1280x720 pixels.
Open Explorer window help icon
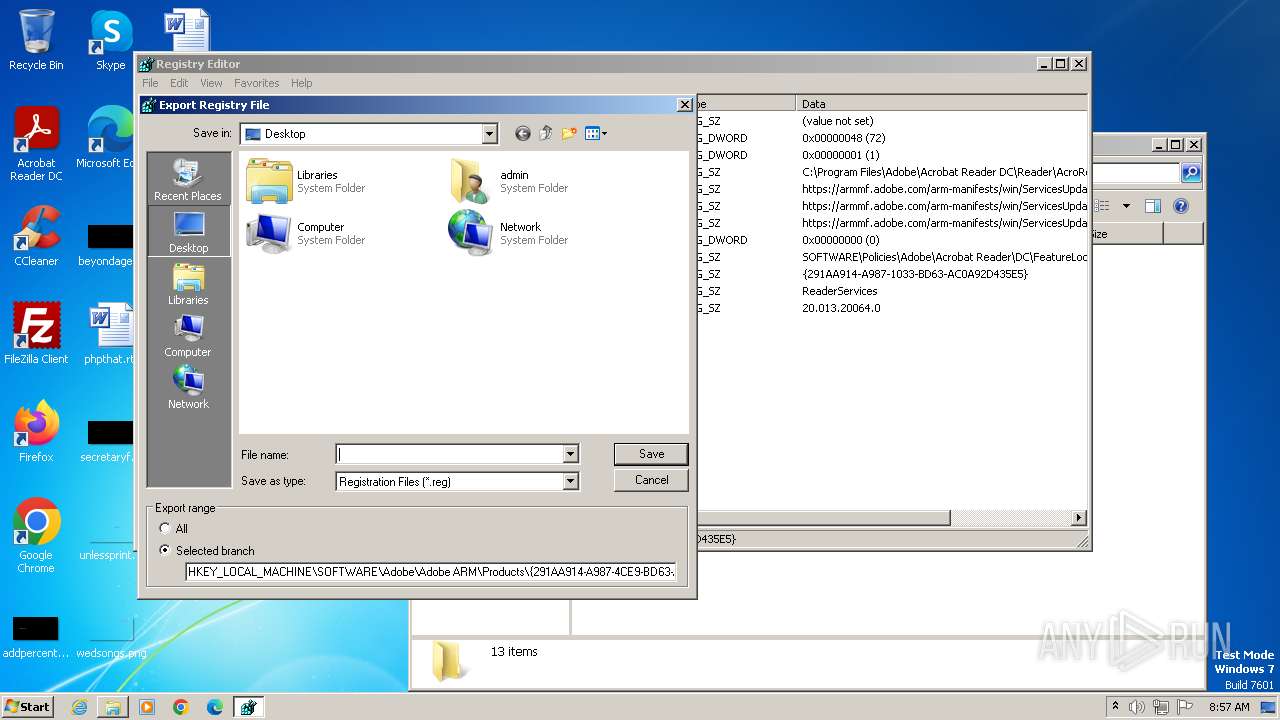[x=1181, y=206]
